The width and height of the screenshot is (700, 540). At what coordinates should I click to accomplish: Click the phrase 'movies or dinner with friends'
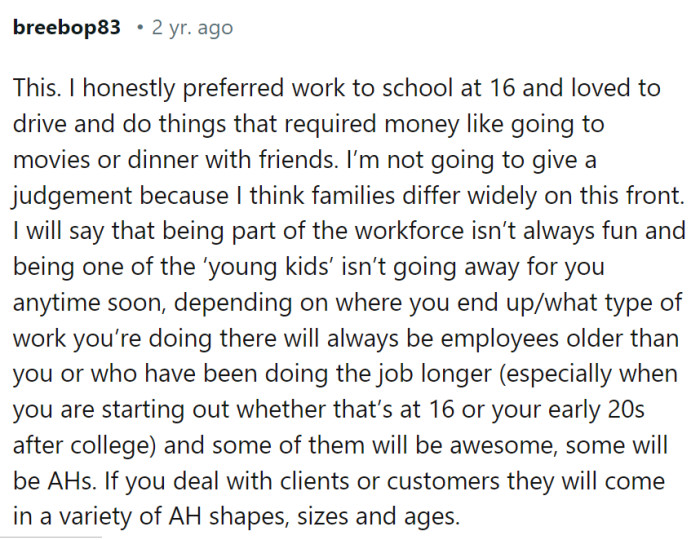175,159
